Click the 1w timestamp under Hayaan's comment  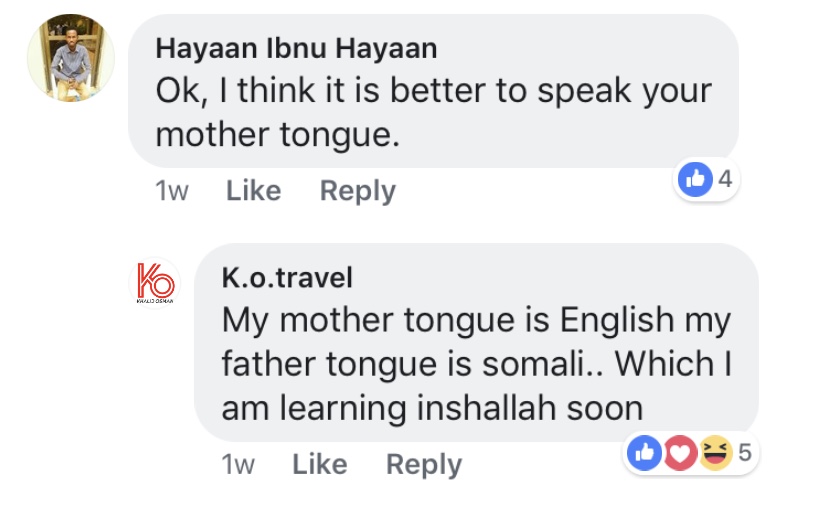pos(172,191)
